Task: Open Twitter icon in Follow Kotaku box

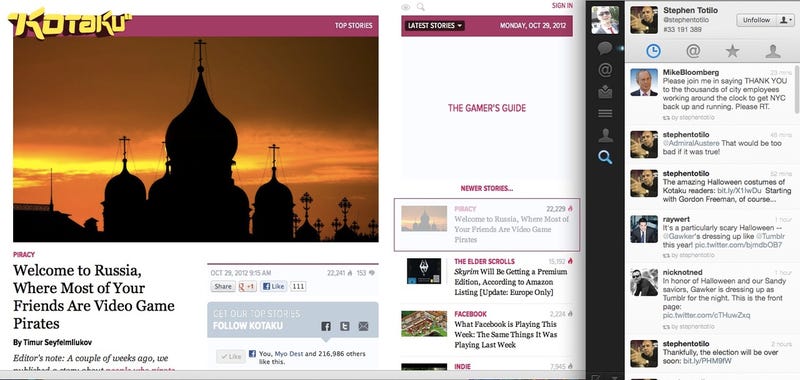Action: [345, 326]
